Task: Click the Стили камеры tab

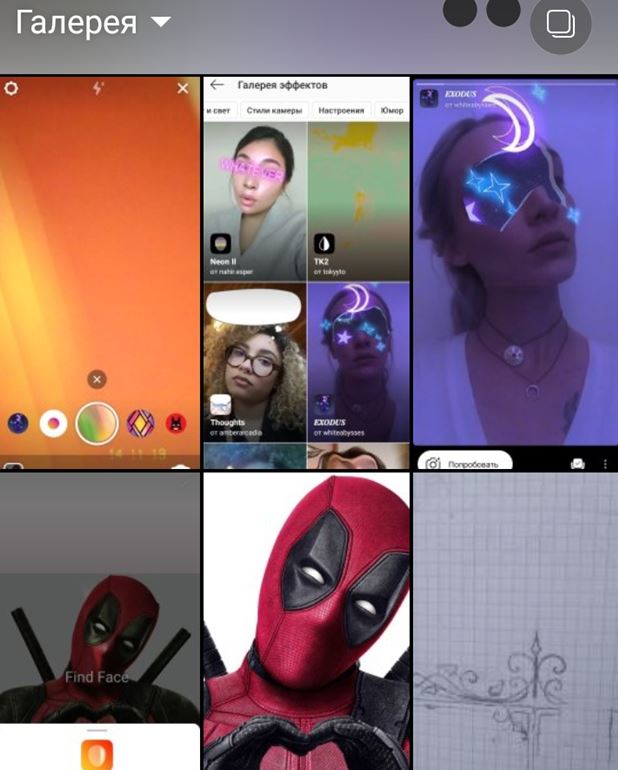Action: click(274, 110)
